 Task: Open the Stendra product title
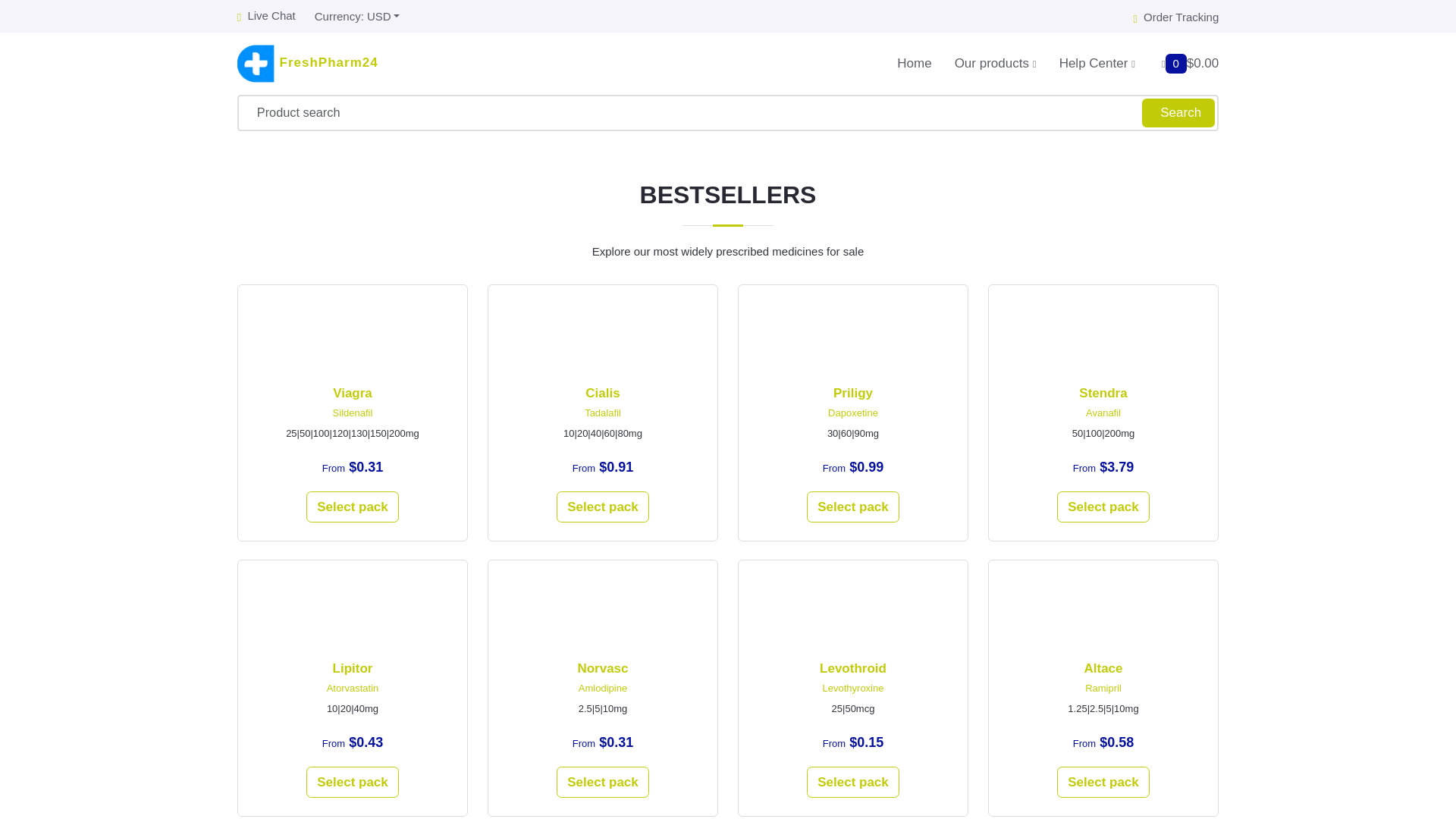pos(1103,394)
